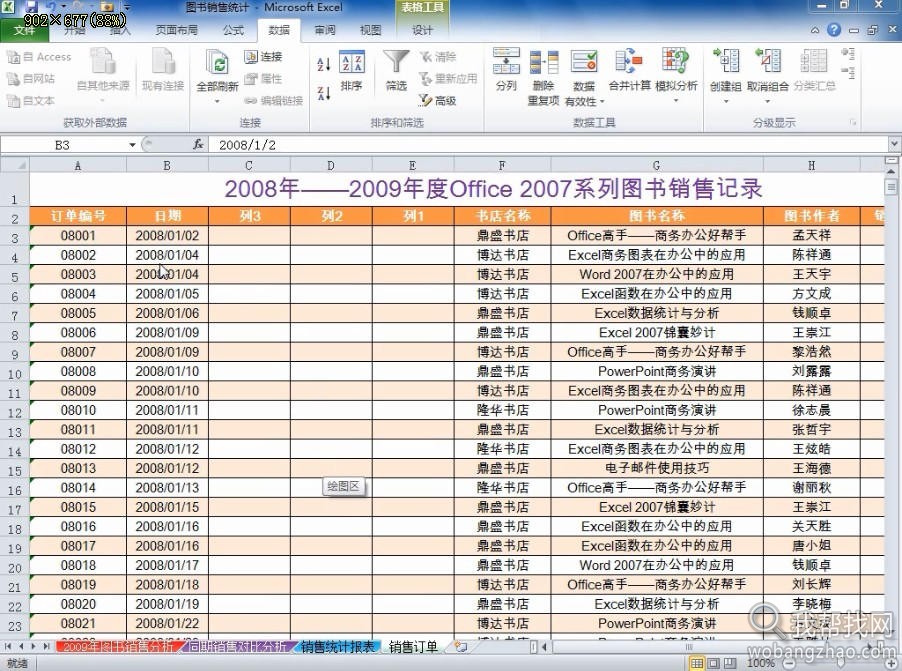
Task: Minimize the ribbon with the caret
Action: (x=815, y=30)
